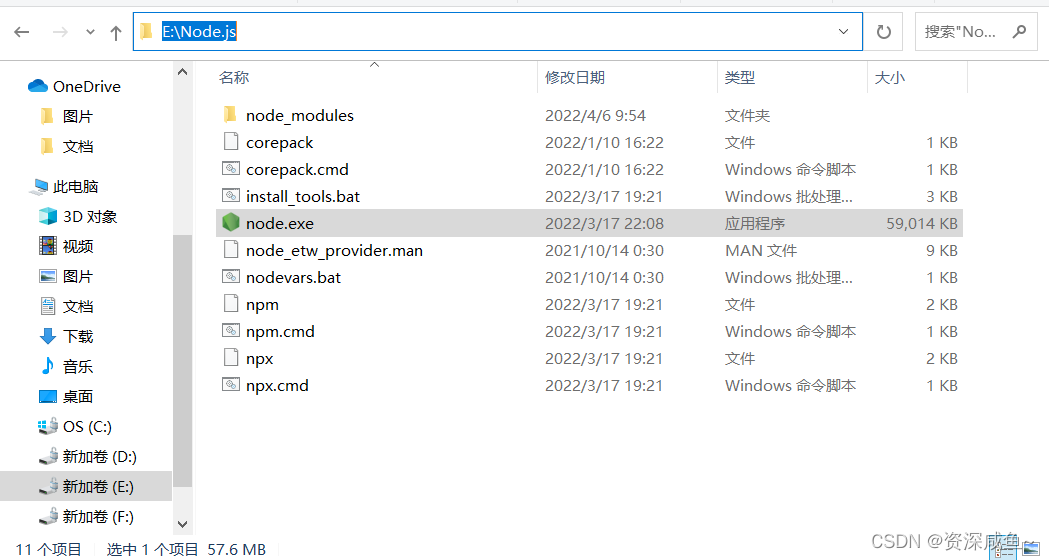Viewport: 1049px width, 560px height.
Task: Go back with the left arrow
Action: 22,32
